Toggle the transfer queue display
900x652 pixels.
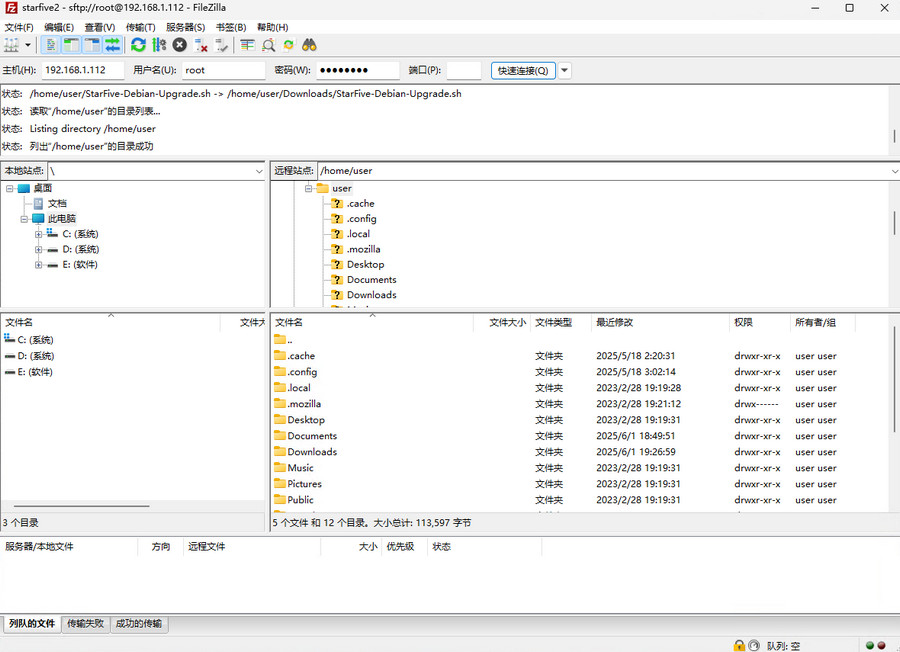(x=112, y=45)
